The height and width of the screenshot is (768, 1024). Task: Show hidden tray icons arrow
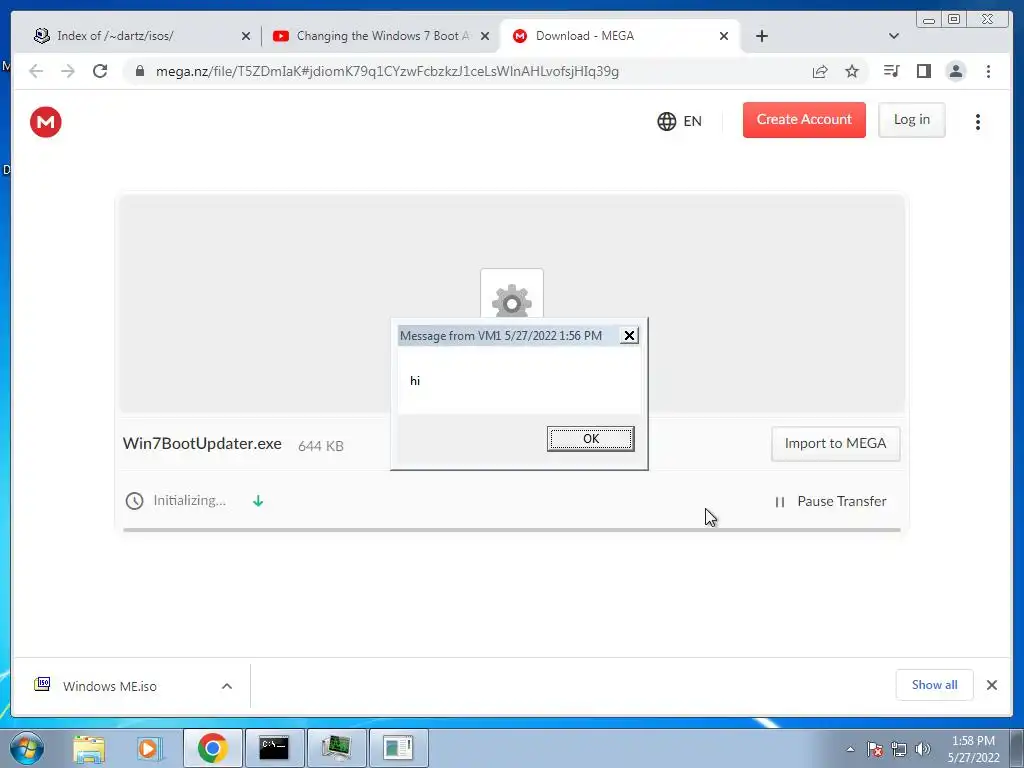pyautogui.click(x=850, y=749)
